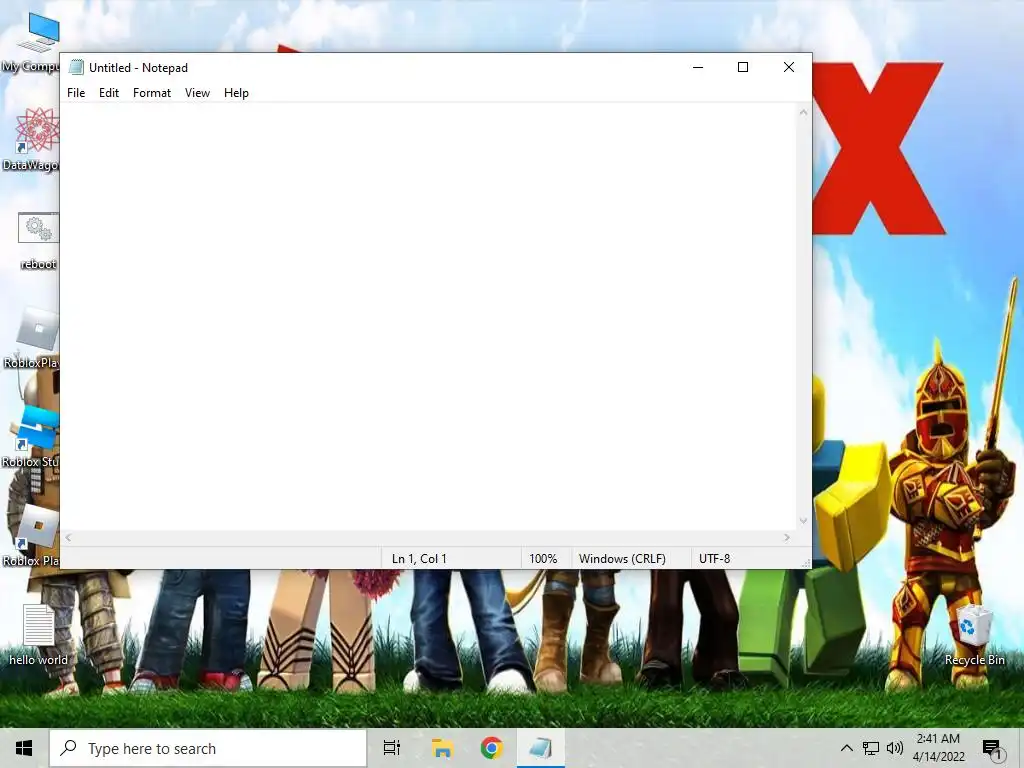Click the '100%' zoom status entry
This screenshot has width=1024, height=768.
click(543, 559)
